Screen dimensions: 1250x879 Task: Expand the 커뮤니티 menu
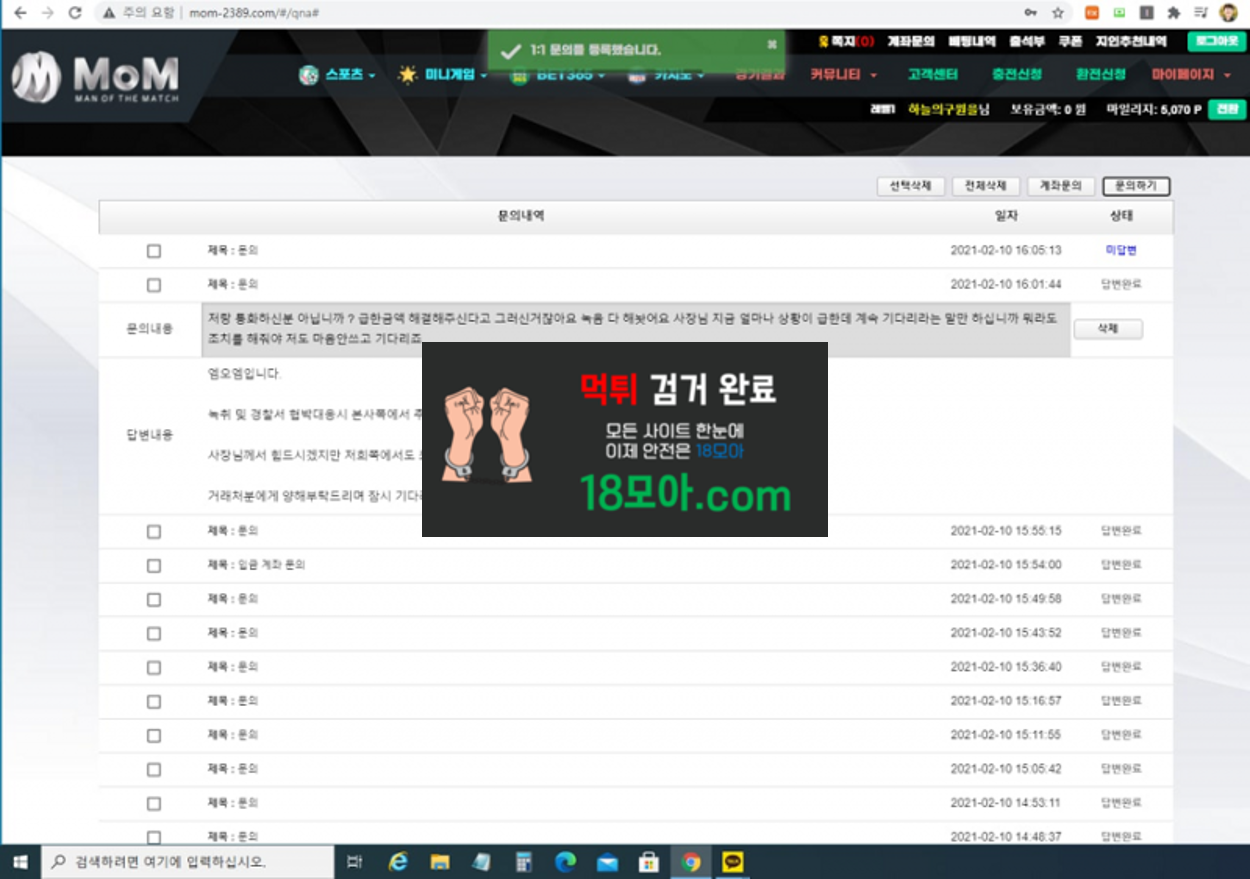pyautogui.click(x=843, y=75)
